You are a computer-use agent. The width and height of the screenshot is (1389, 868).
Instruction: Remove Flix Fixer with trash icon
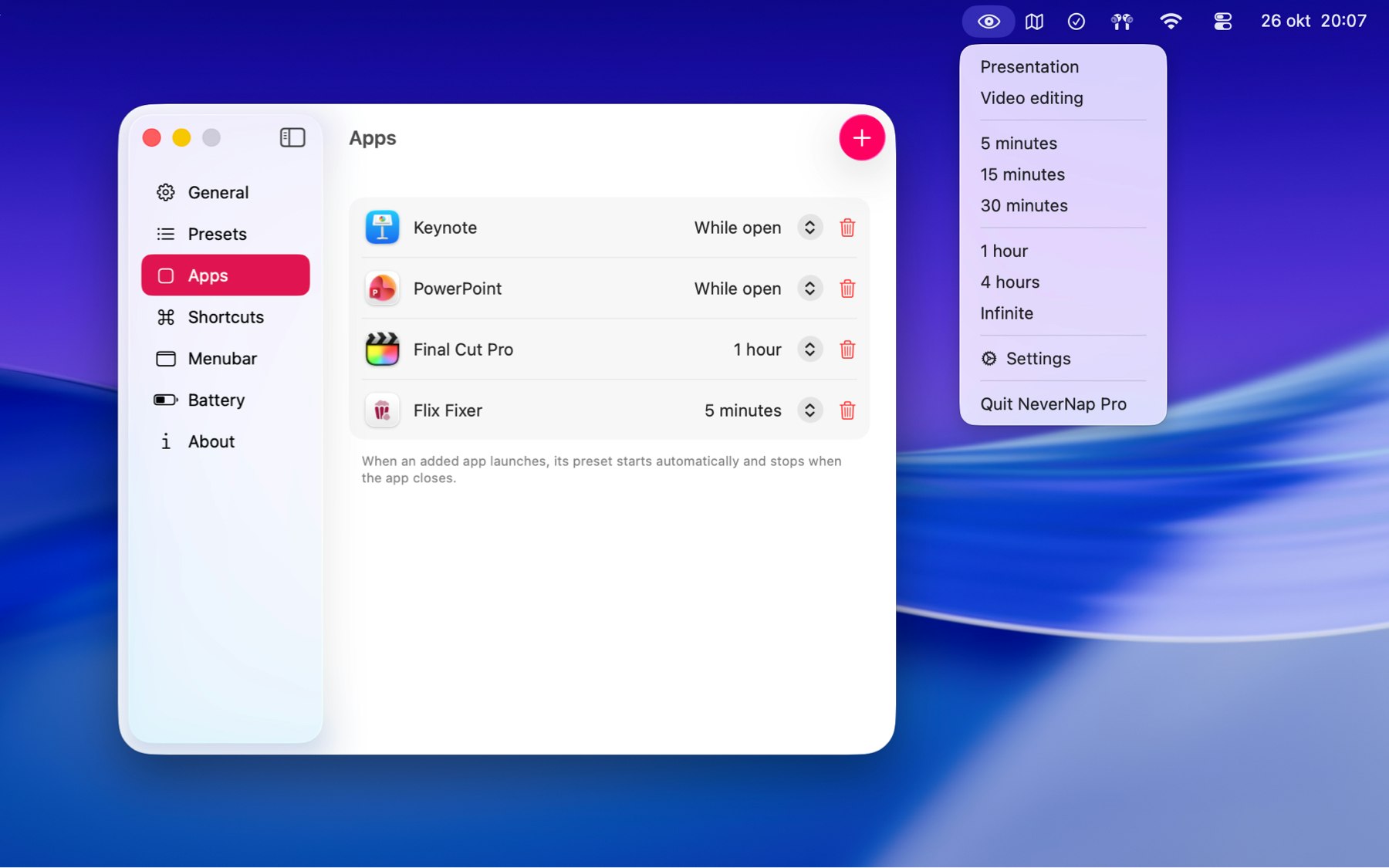pos(847,410)
